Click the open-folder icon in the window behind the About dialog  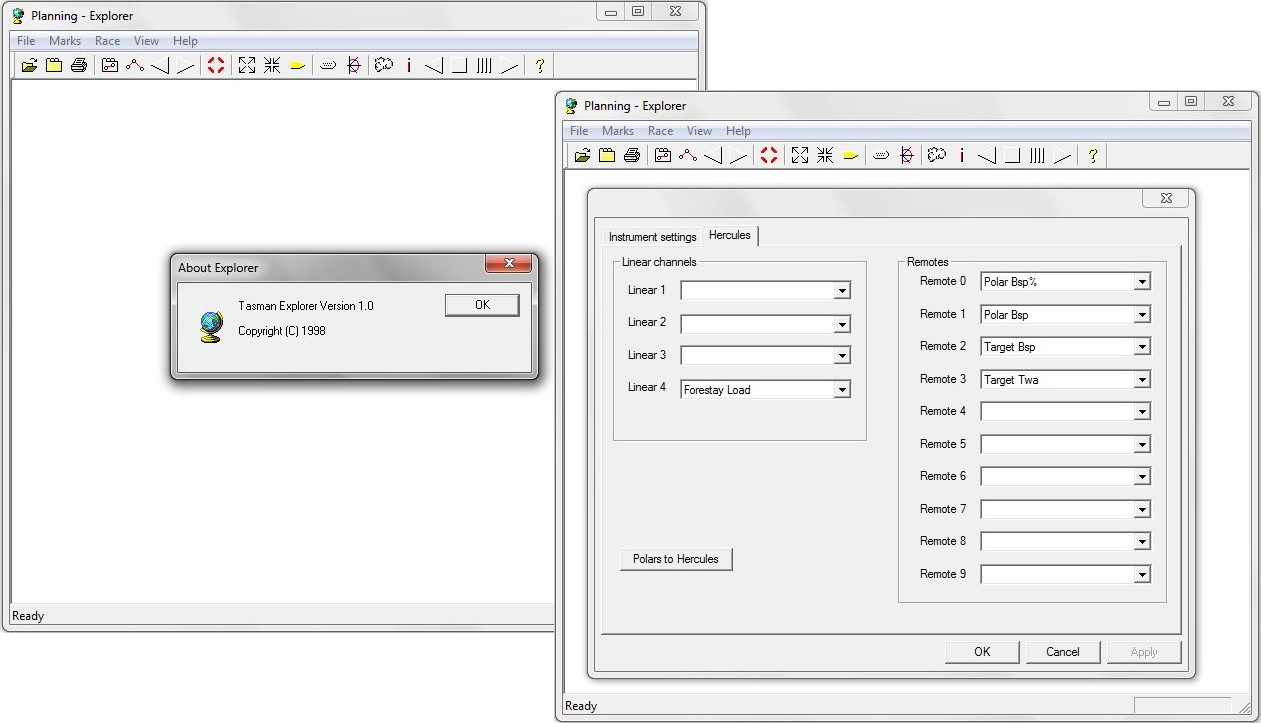click(30, 66)
